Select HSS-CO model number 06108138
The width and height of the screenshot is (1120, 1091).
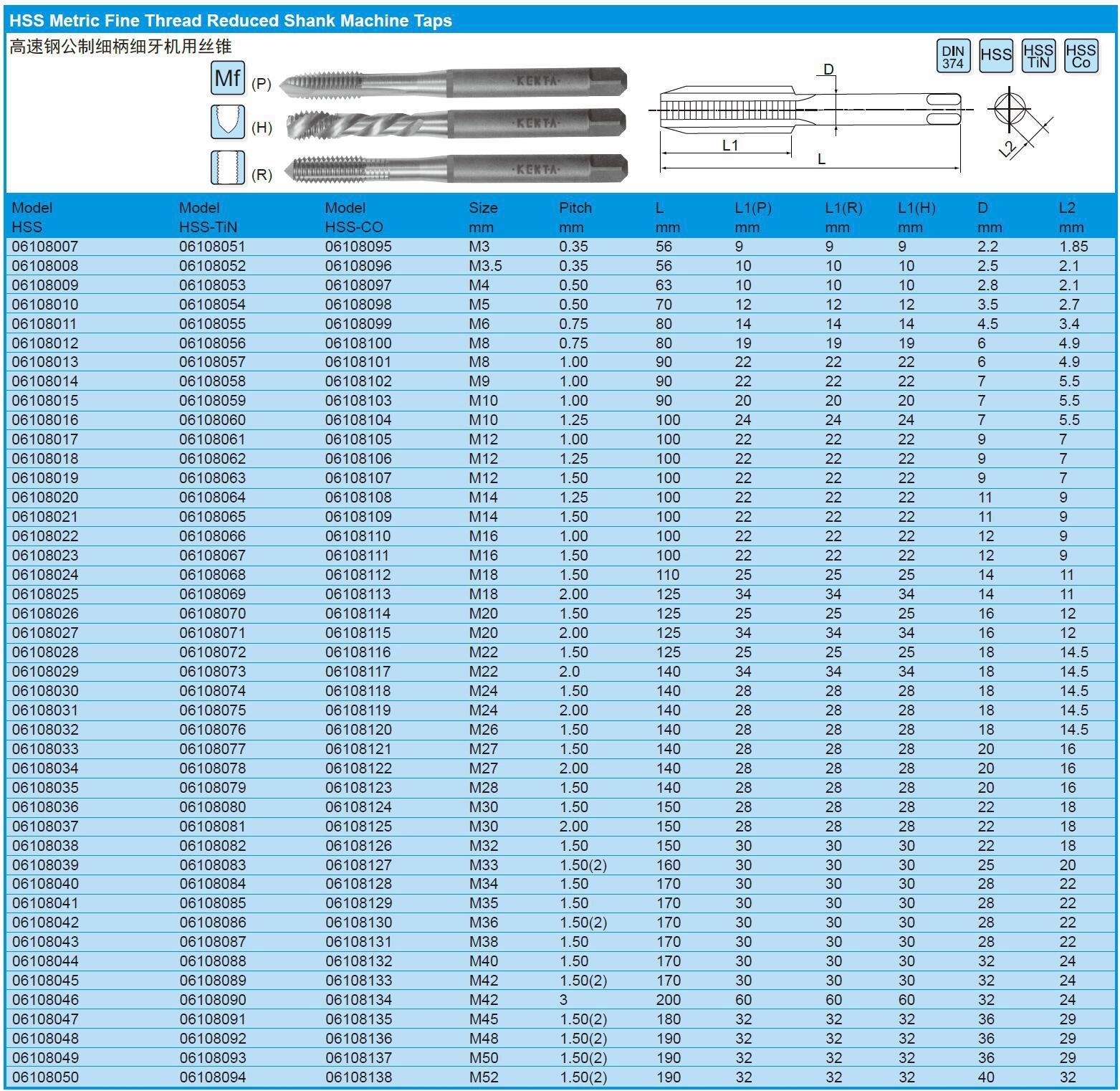point(358,1077)
